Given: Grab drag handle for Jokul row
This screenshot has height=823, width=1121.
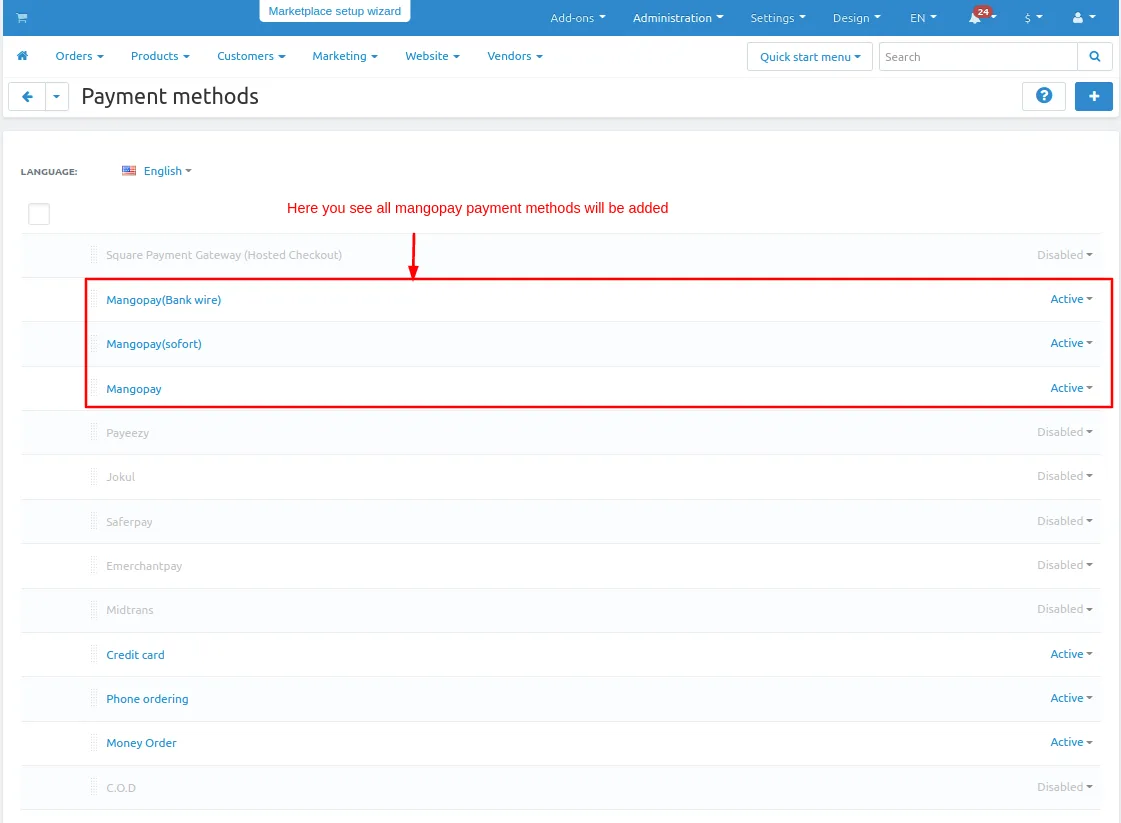Looking at the screenshot, I should click(x=94, y=477).
